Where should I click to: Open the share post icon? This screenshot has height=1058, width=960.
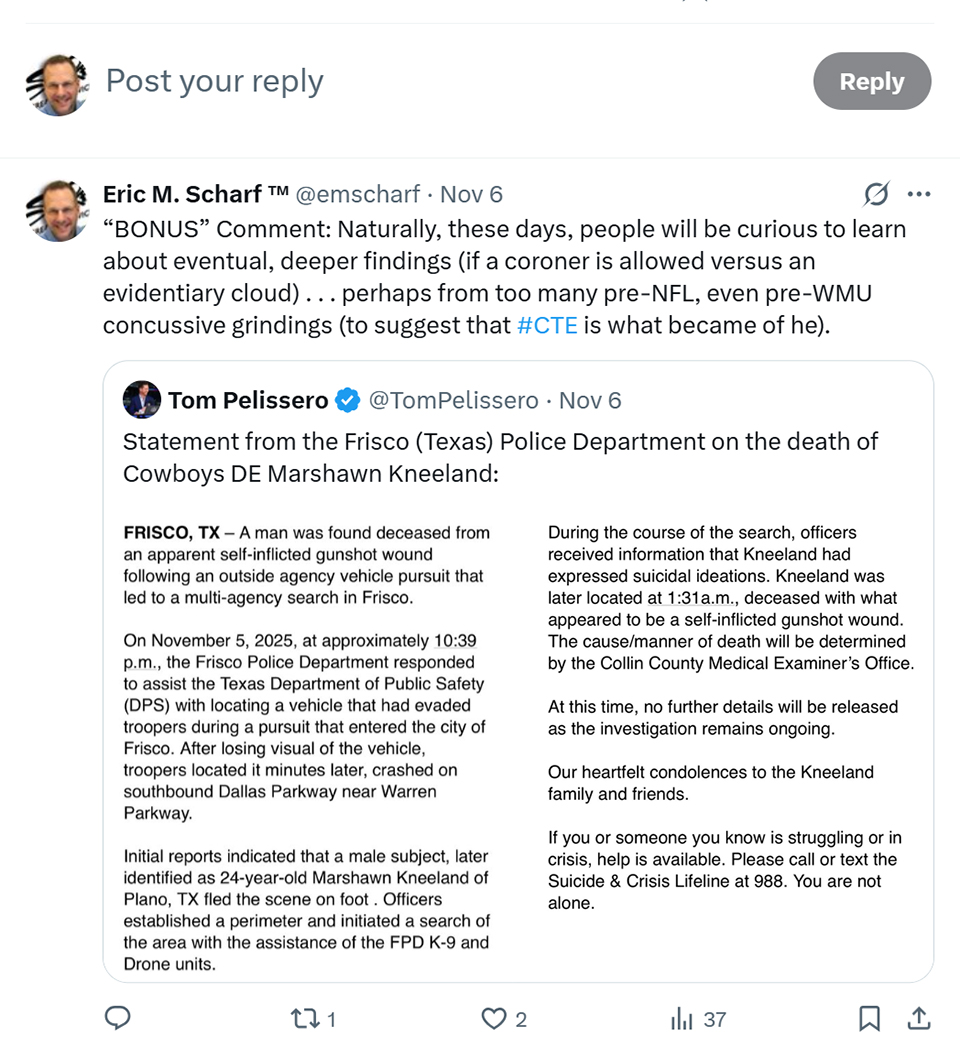(x=918, y=1019)
